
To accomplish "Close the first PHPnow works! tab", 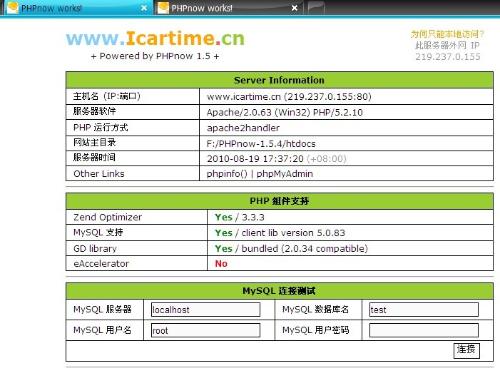I will coord(144,8).
